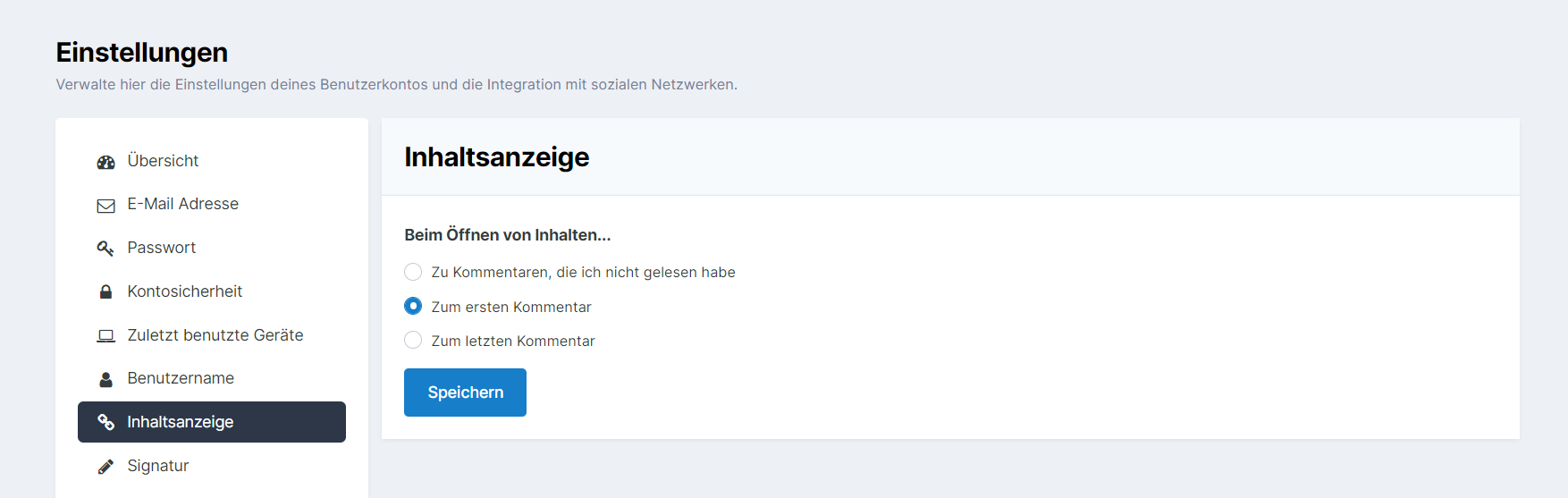Select the 'Zum ersten Kommentar' radio button
The width and height of the screenshot is (1568, 498).
pos(413,306)
